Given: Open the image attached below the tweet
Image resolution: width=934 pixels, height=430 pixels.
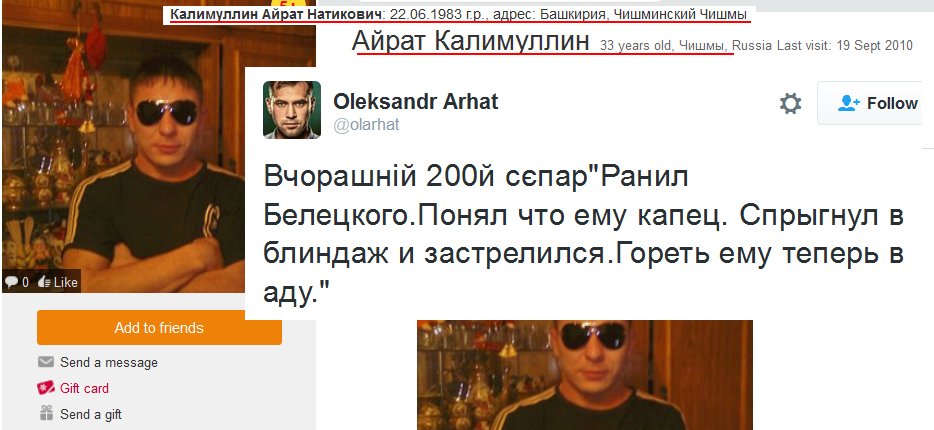Looking at the screenshot, I should (x=584, y=375).
